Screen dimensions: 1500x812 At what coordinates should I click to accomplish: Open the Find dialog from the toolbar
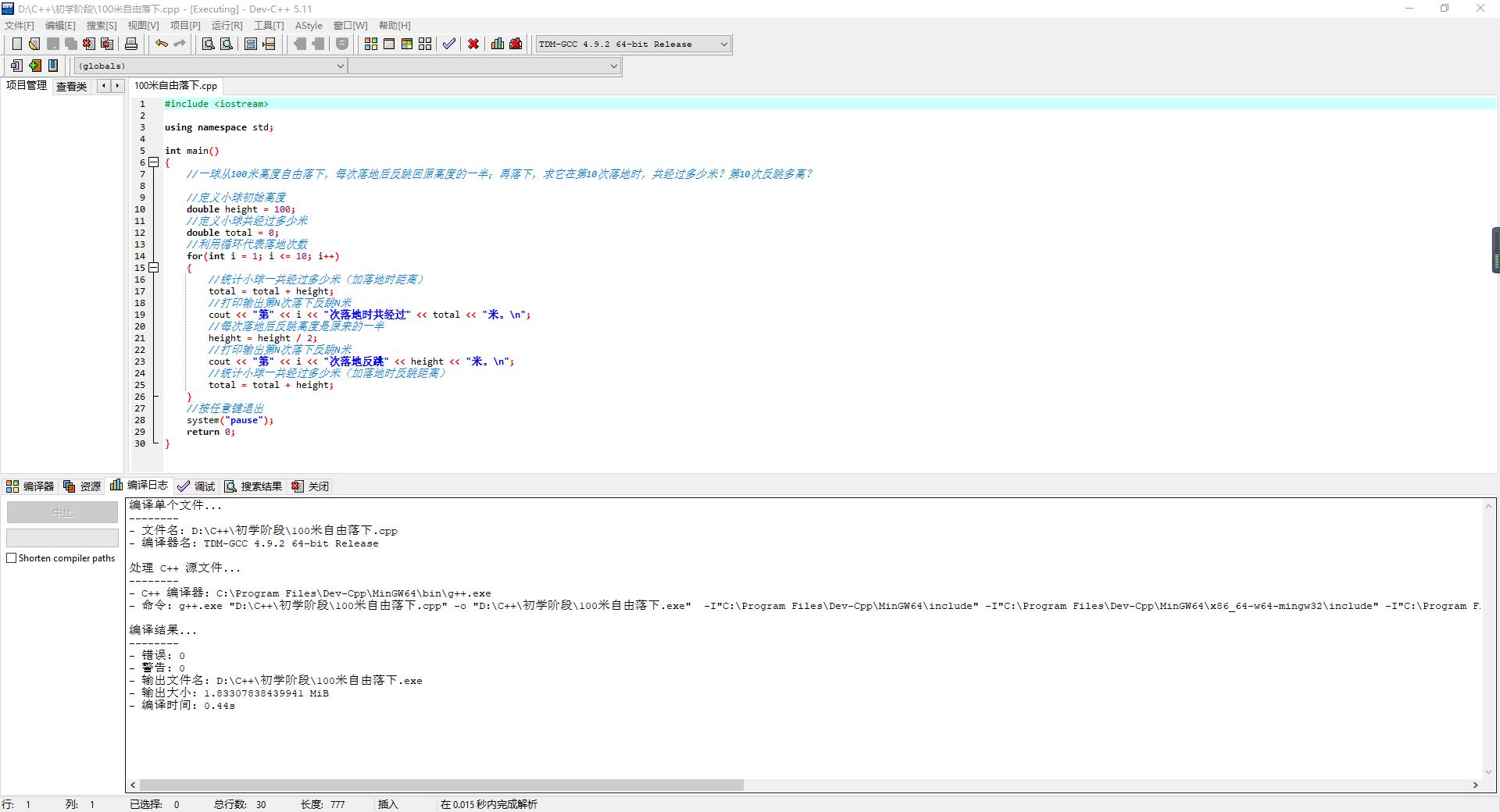[206, 44]
